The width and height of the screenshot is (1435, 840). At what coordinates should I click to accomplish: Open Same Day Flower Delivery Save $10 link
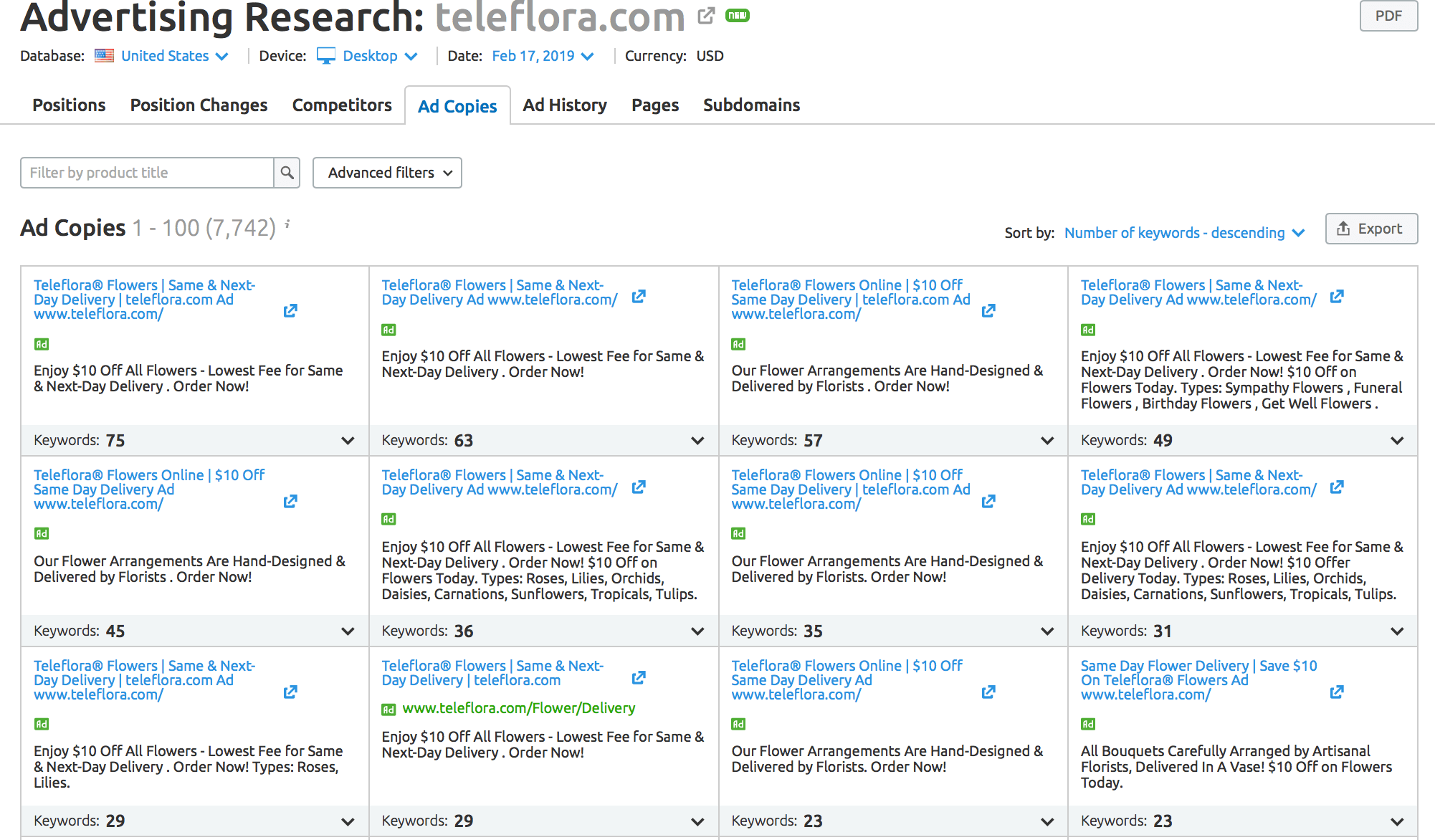[1198, 680]
